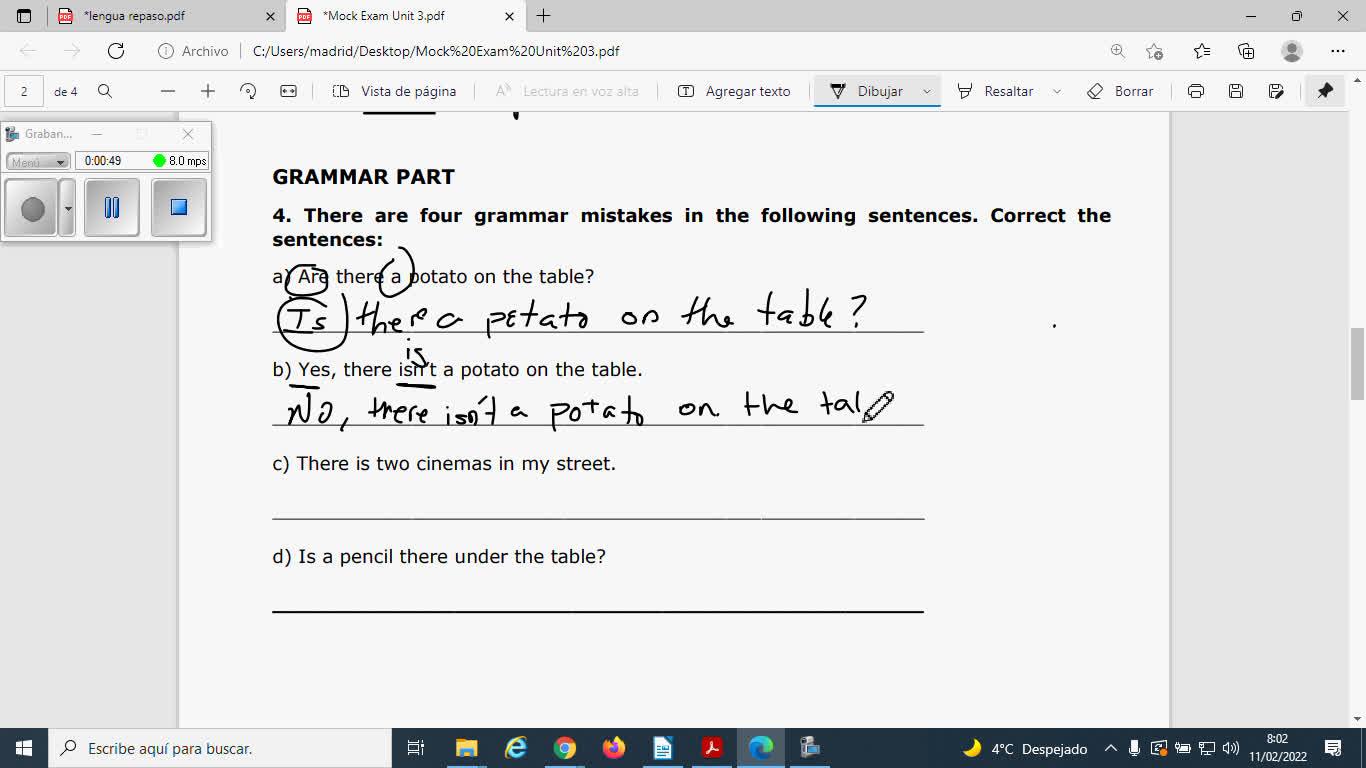Image resolution: width=1366 pixels, height=768 pixels.
Task: Print the PDF document
Action: pos(1196,91)
